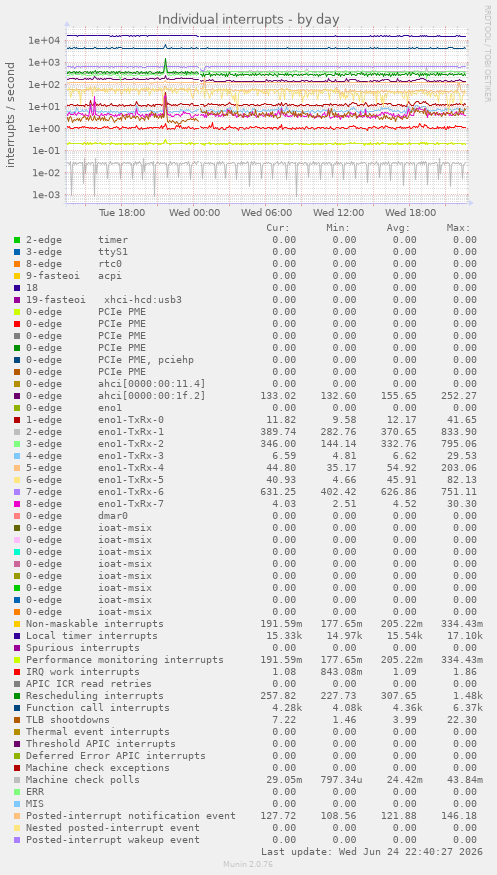Click the green Rescheduling interrupts swatch
The width and height of the screenshot is (497, 875).
coord(17,696)
